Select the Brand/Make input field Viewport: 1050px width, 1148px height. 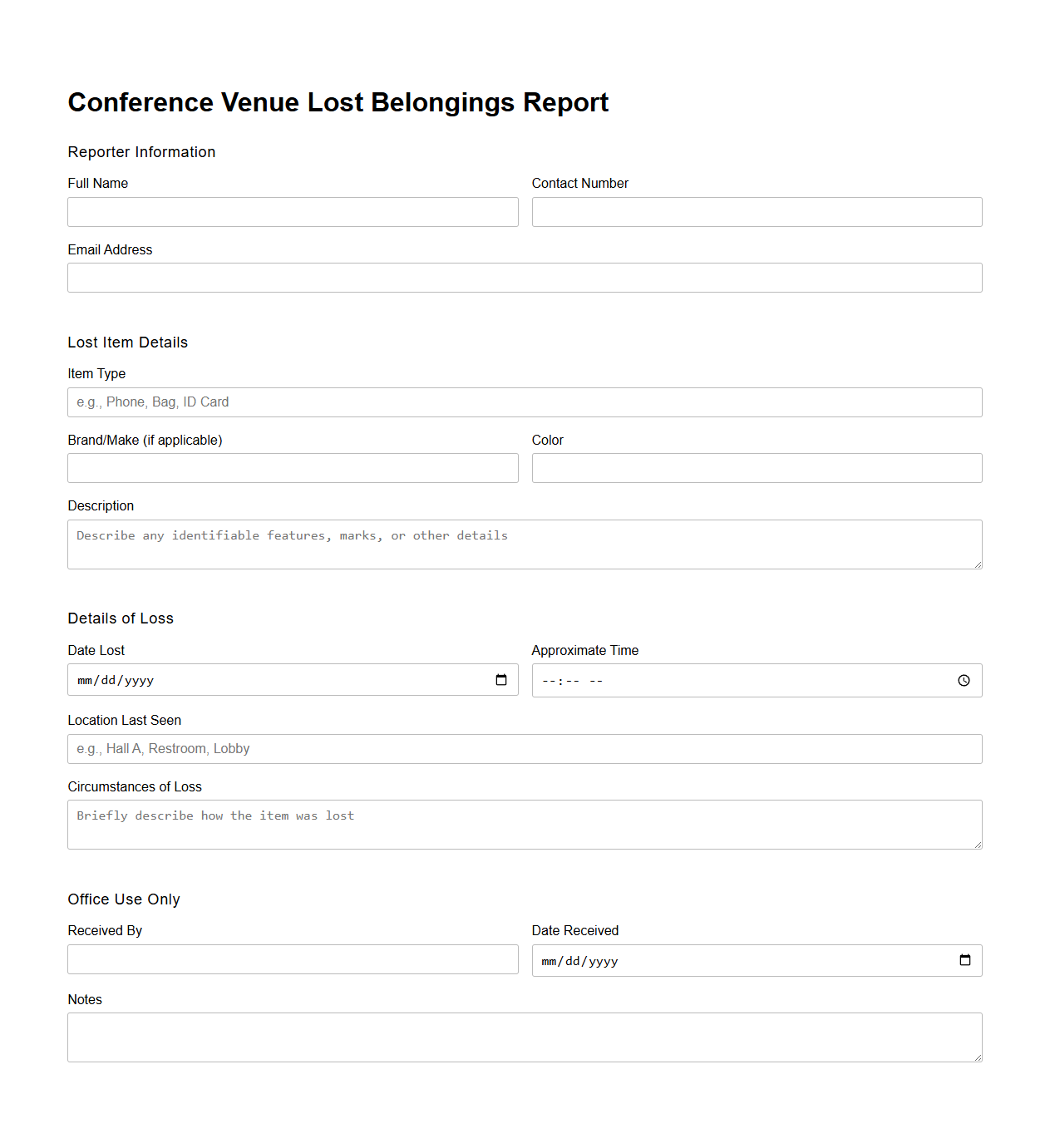pos(293,468)
